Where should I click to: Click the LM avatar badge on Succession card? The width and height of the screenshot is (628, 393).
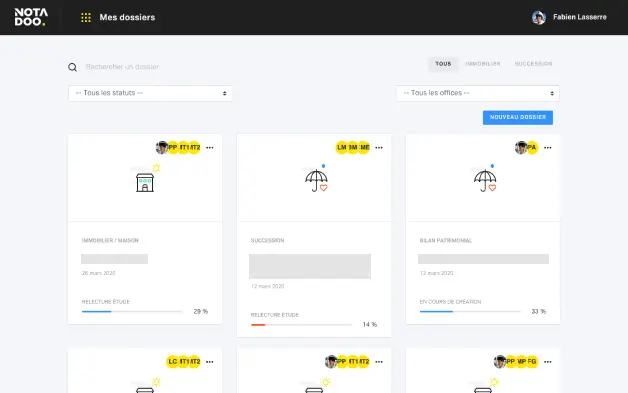click(342, 147)
